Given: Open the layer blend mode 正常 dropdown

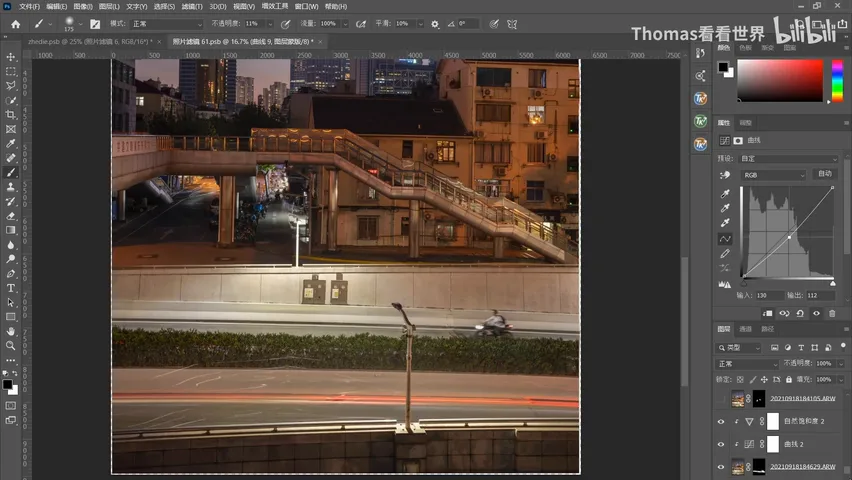Looking at the screenshot, I should click(x=747, y=364).
